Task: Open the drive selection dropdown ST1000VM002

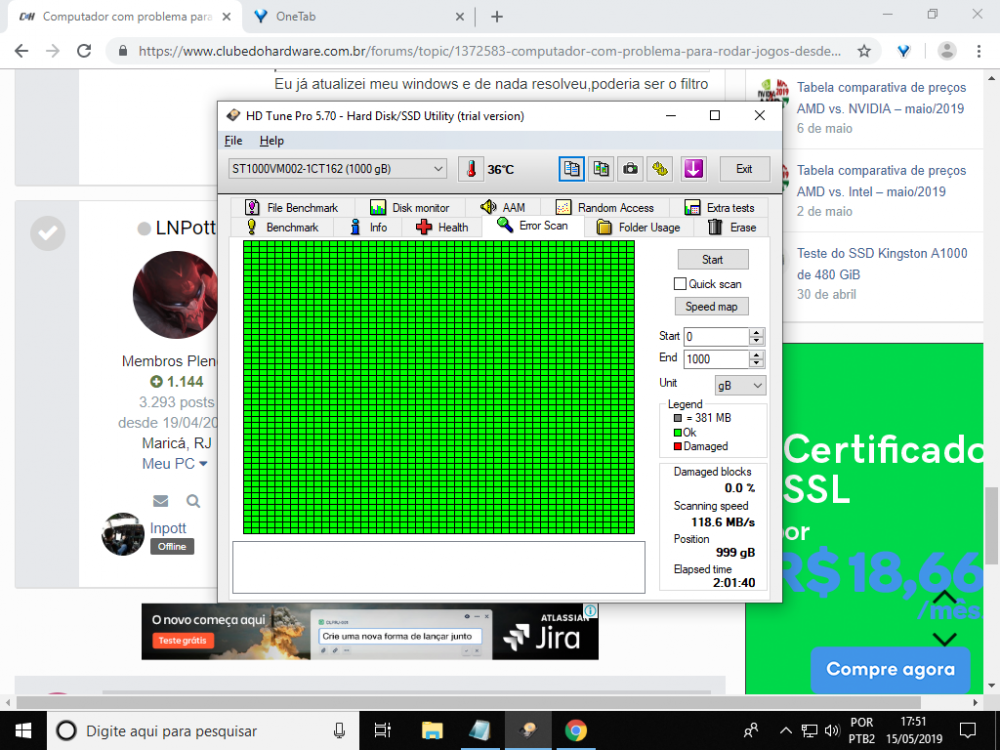Action: [x=338, y=169]
